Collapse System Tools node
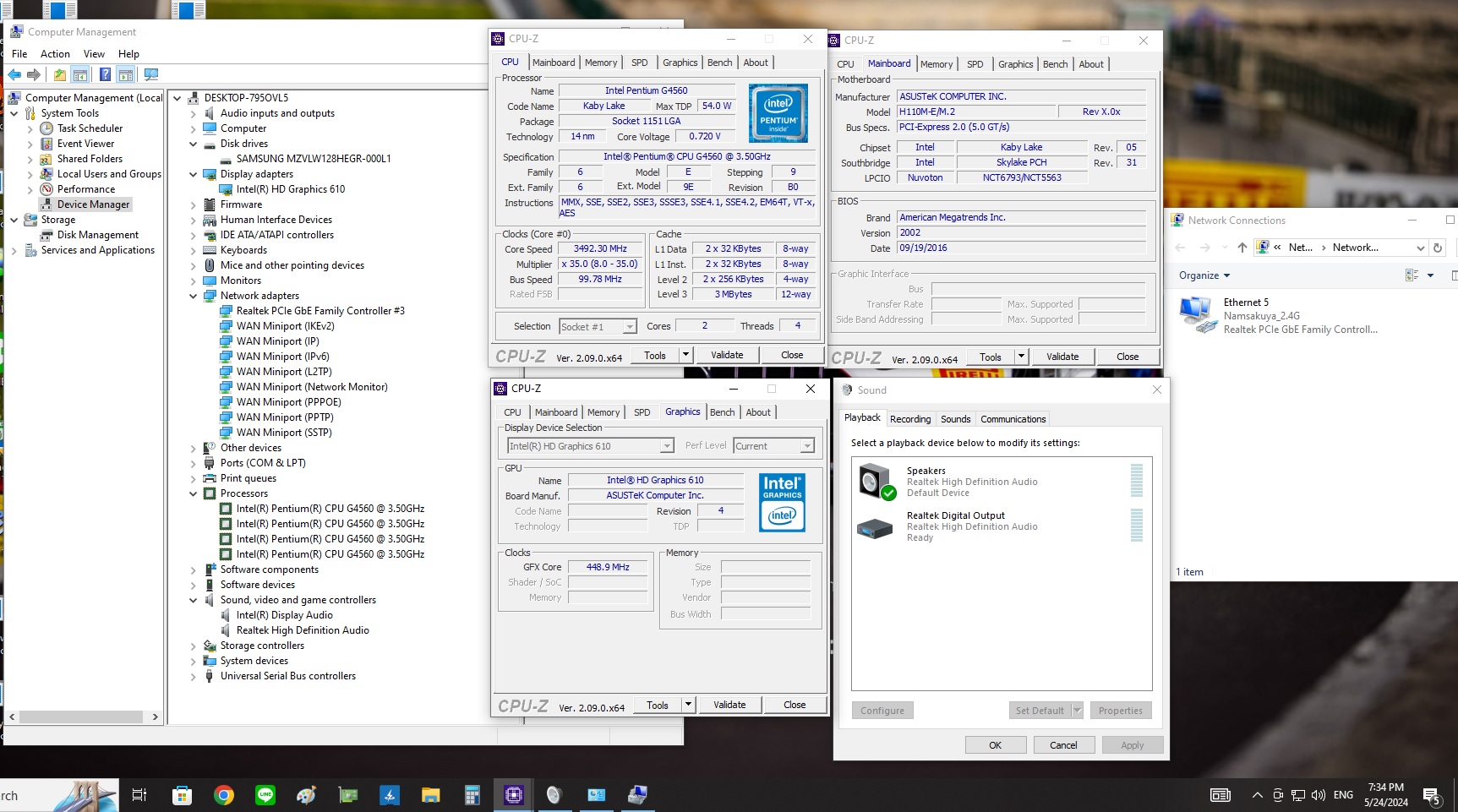The width and height of the screenshot is (1458, 812). click(x=14, y=113)
